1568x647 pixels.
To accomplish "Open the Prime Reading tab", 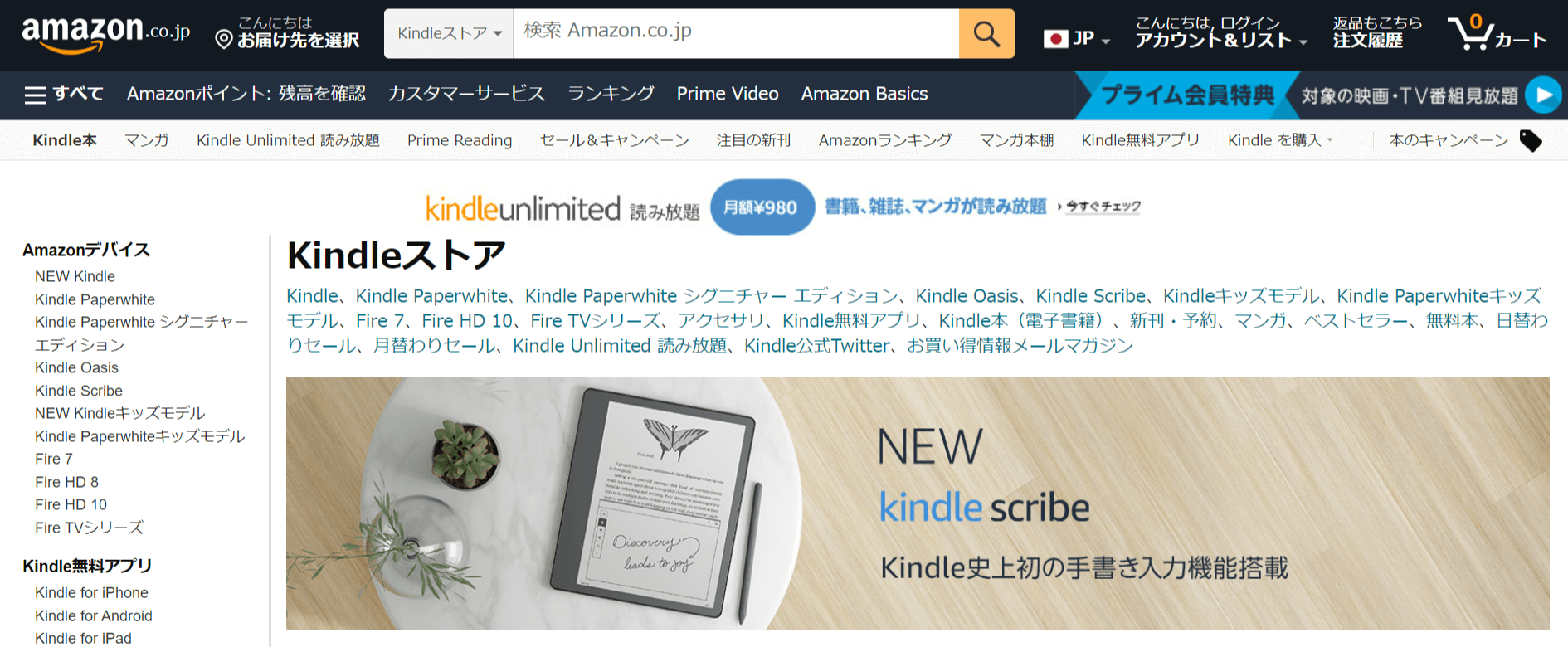I will [460, 140].
